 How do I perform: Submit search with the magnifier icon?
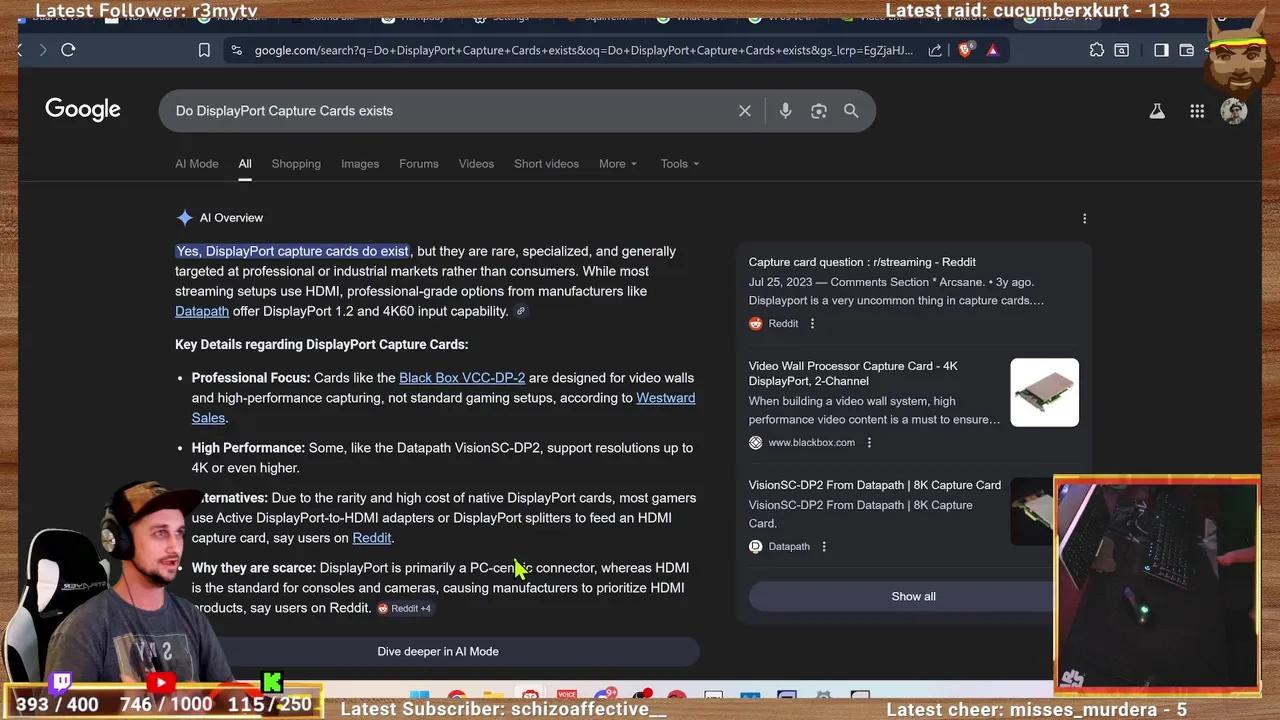pos(851,111)
